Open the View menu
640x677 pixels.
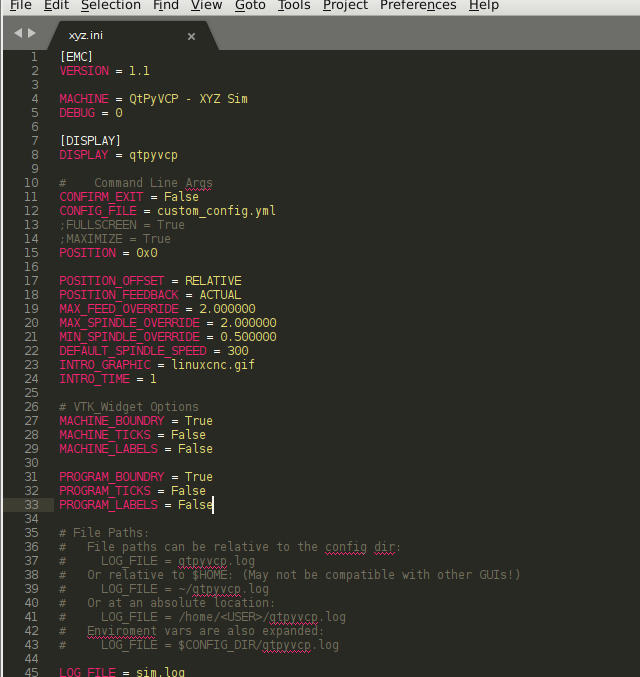click(x=206, y=5)
